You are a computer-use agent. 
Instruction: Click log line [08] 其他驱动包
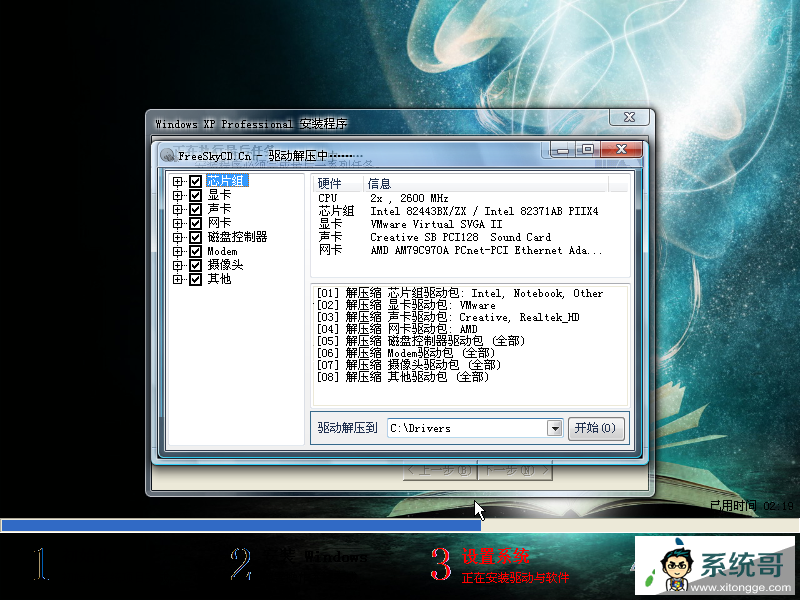point(403,377)
